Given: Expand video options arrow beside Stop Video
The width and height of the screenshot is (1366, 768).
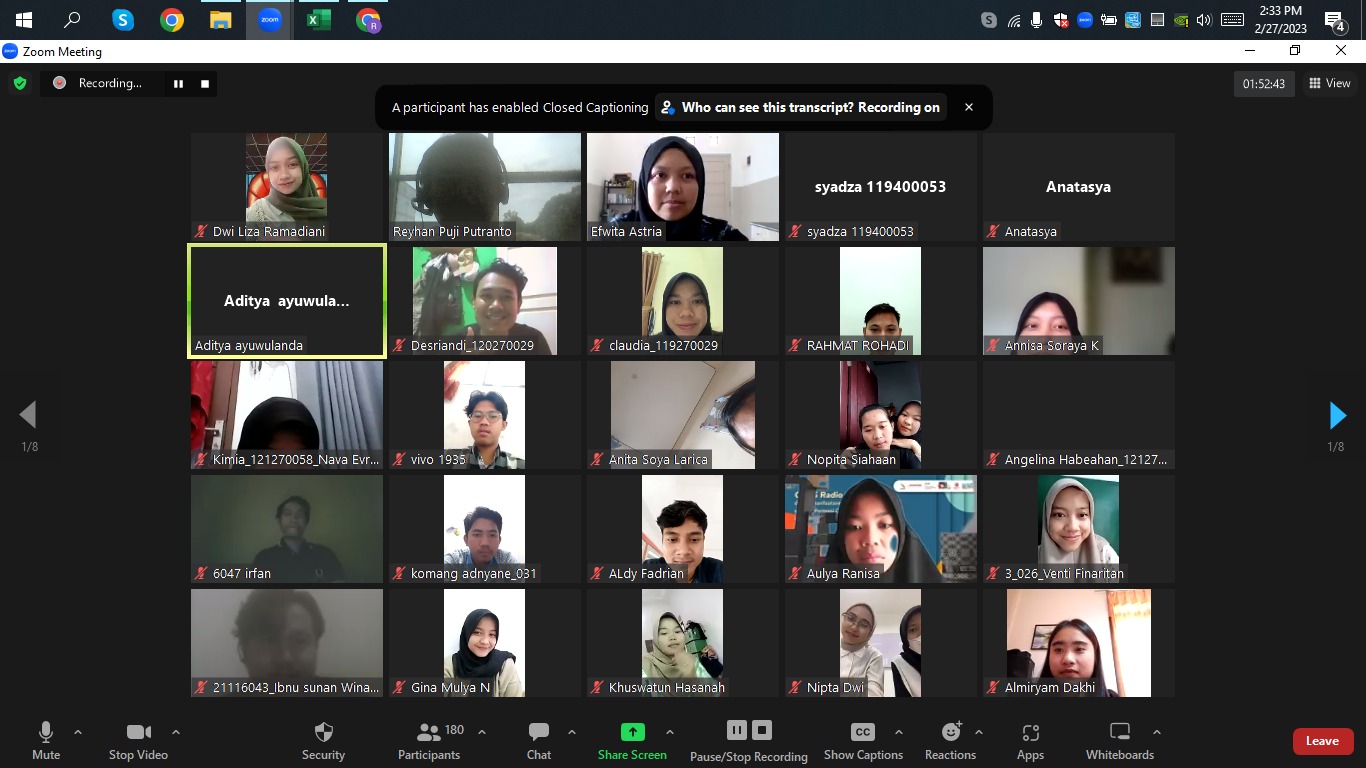Looking at the screenshot, I should pos(176,732).
